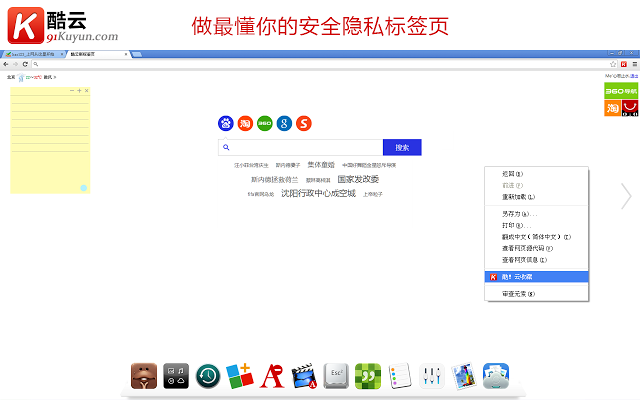Switch to the Kuyun new tab page tab
Screen dimensions: 640x400
(97, 54)
